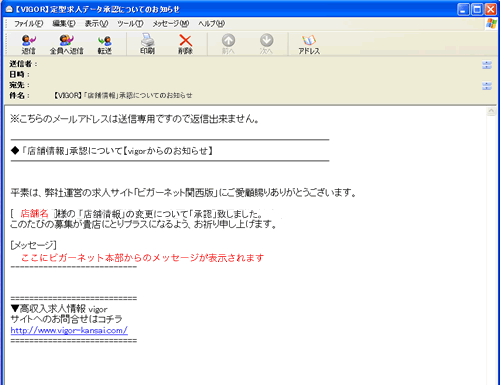Image resolution: width=500 pixels, height=385 pixels.
Task: Click the 送信者 label in the header
Action: (x=23, y=64)
